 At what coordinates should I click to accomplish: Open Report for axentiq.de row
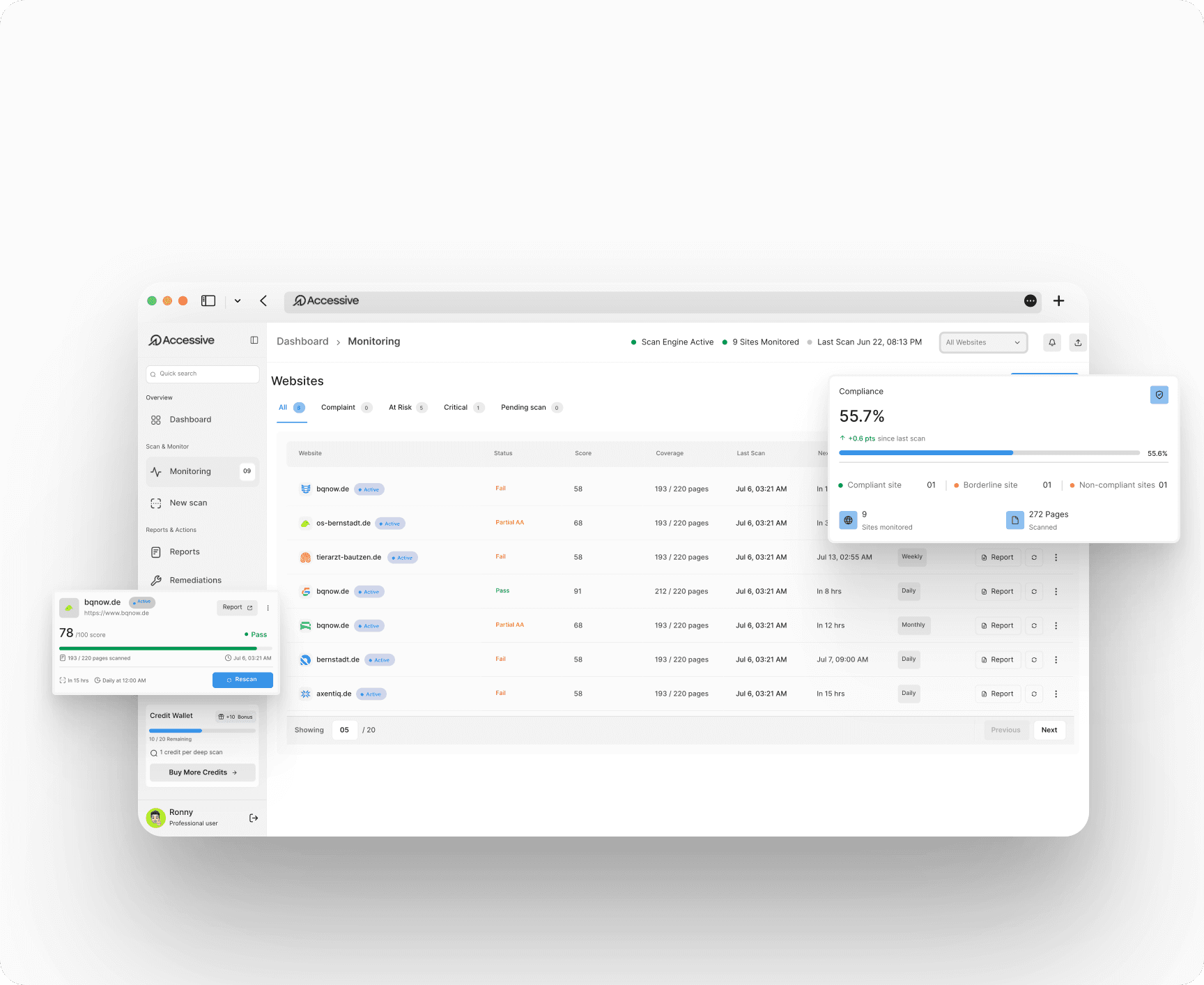click(x=998, y=694)
